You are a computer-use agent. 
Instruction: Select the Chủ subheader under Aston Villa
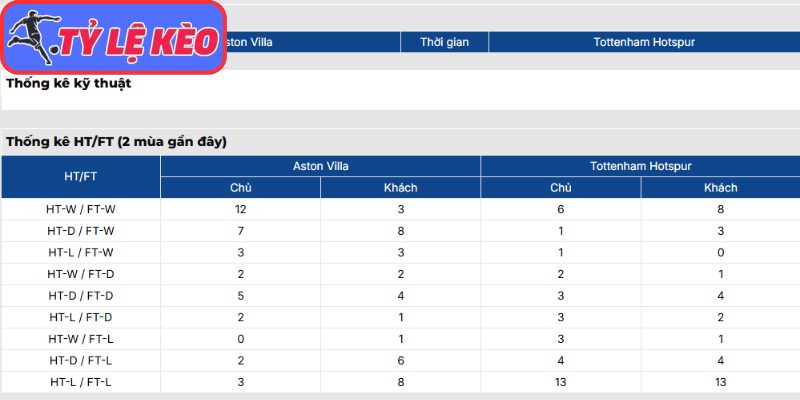coord(240,188)
